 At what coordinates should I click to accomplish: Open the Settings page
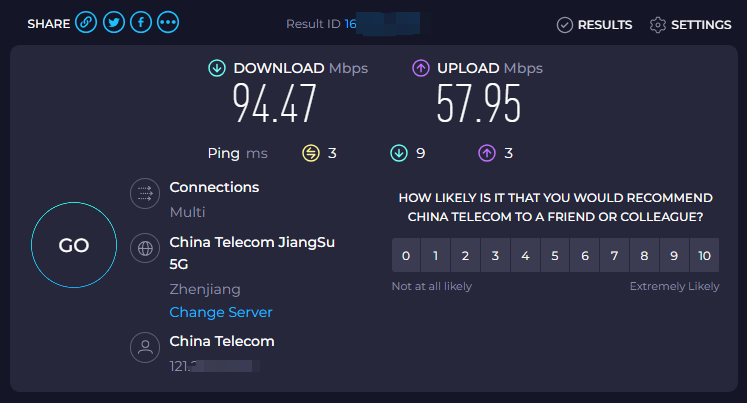pos(690,24)
